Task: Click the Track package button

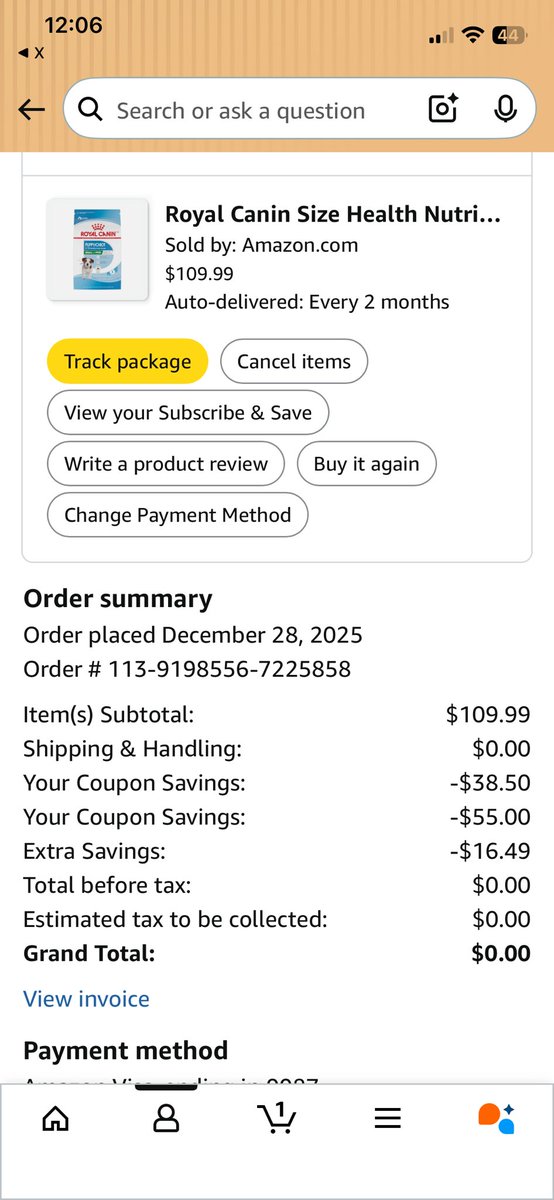Action: coord(127,362)
